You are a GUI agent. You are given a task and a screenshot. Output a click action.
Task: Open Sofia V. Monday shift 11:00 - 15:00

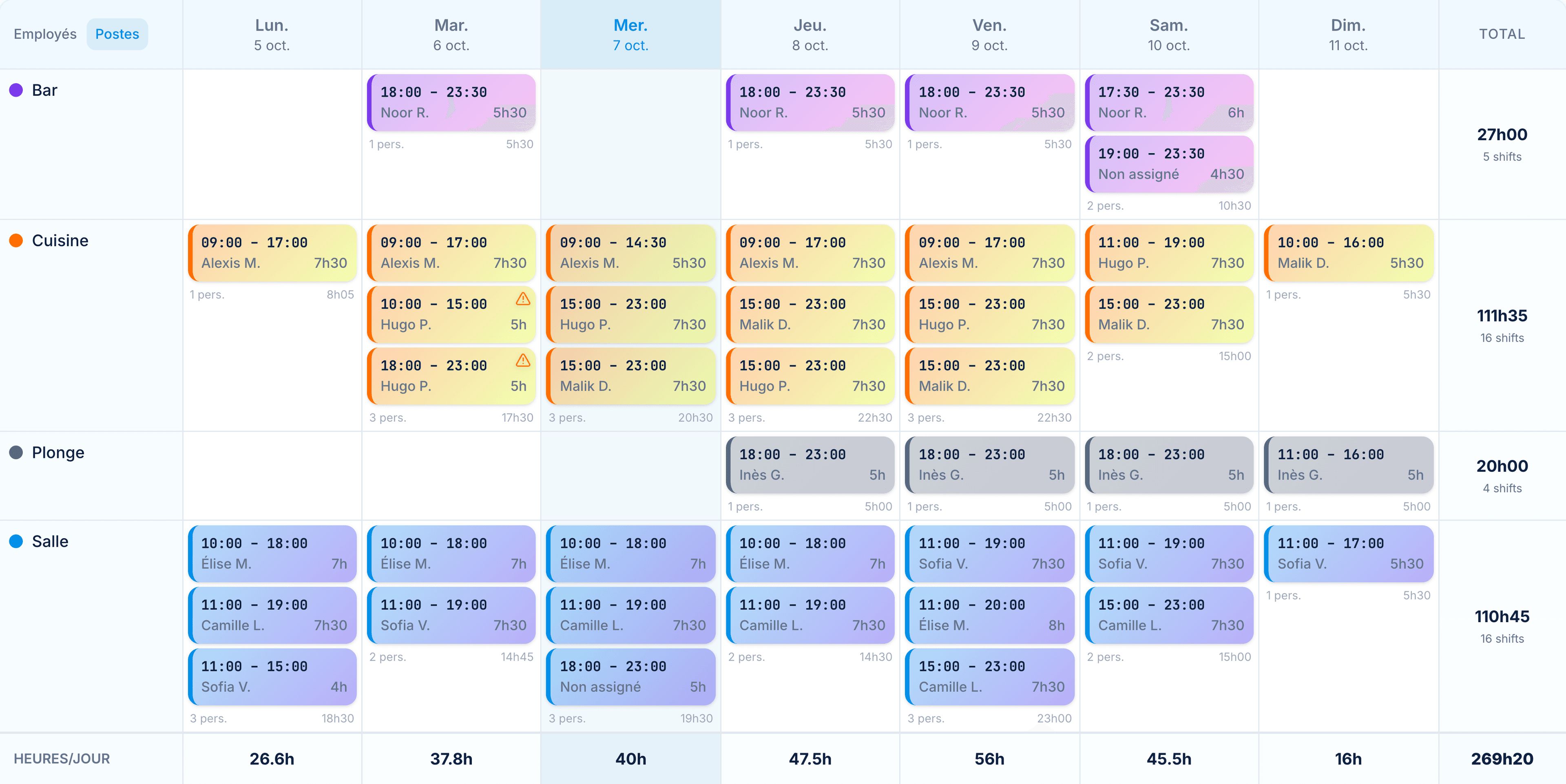[x=272, y=676]
